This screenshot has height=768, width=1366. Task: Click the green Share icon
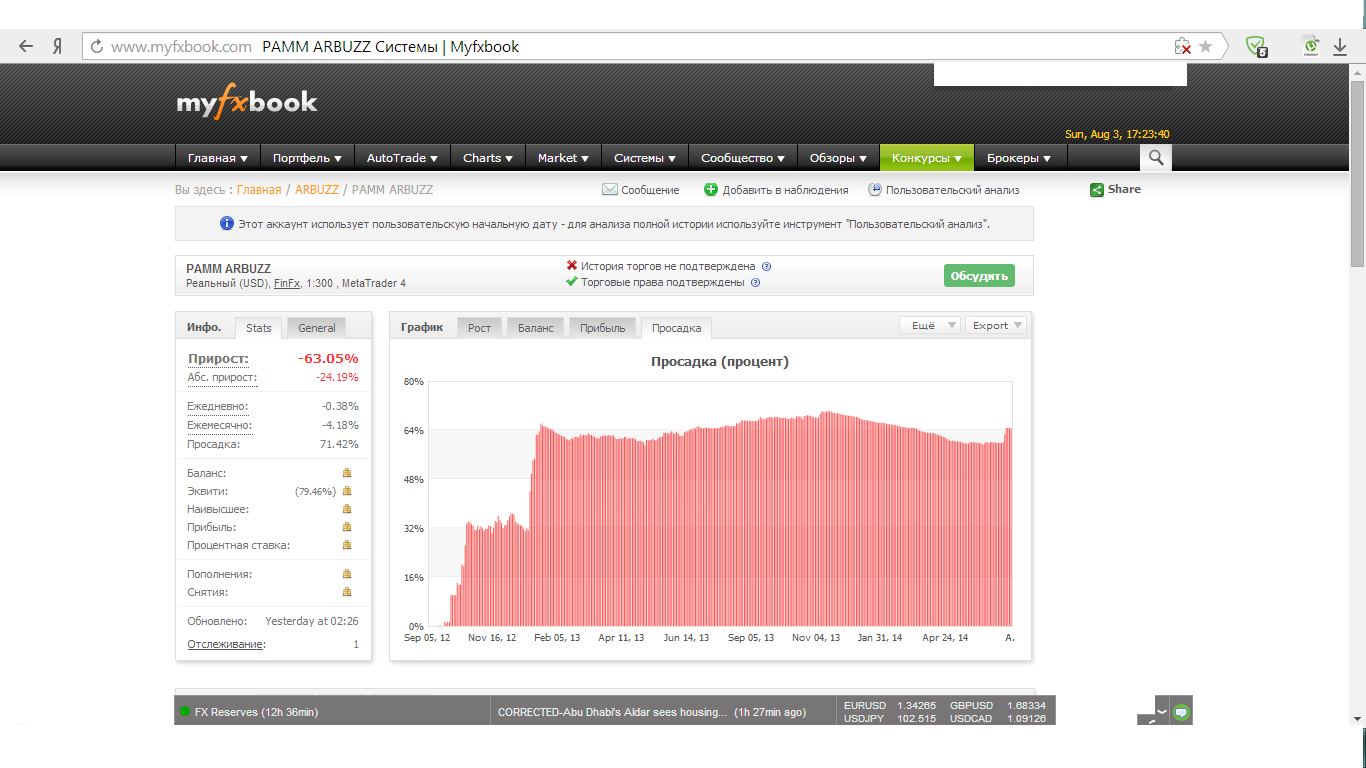(x=1097, y=190)
